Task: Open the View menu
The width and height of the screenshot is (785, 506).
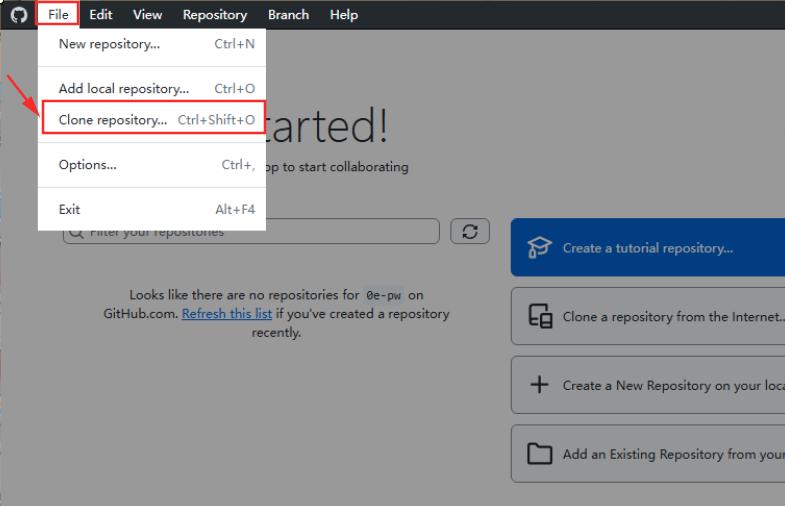Action: click(x=147, y=15)
